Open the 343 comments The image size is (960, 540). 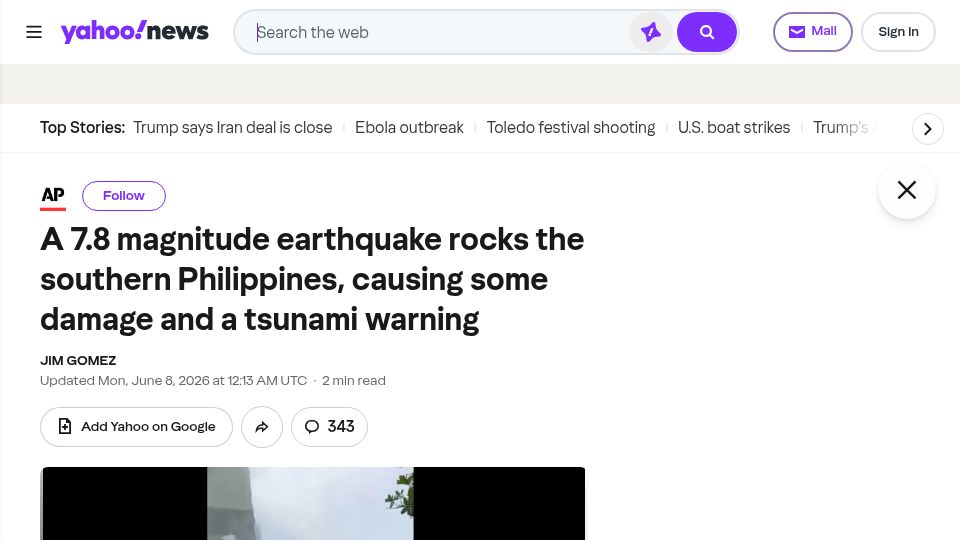tap(329, 427)
